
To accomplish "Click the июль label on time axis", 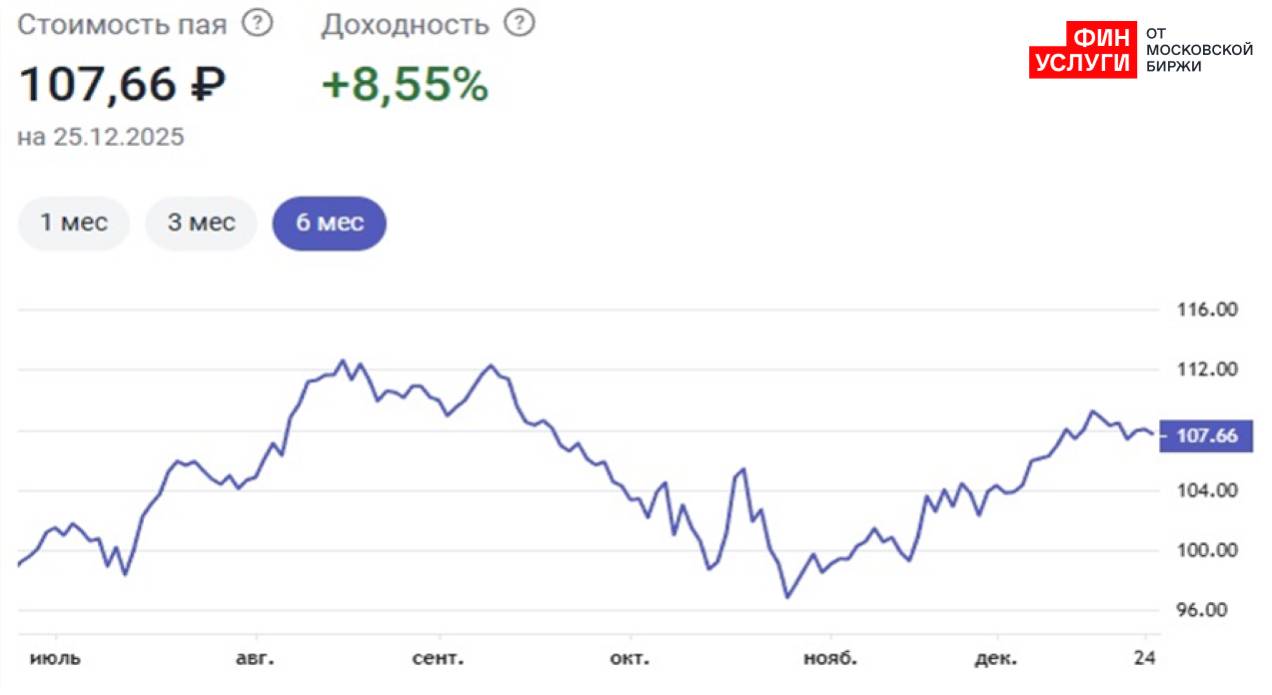I will 56,659.
